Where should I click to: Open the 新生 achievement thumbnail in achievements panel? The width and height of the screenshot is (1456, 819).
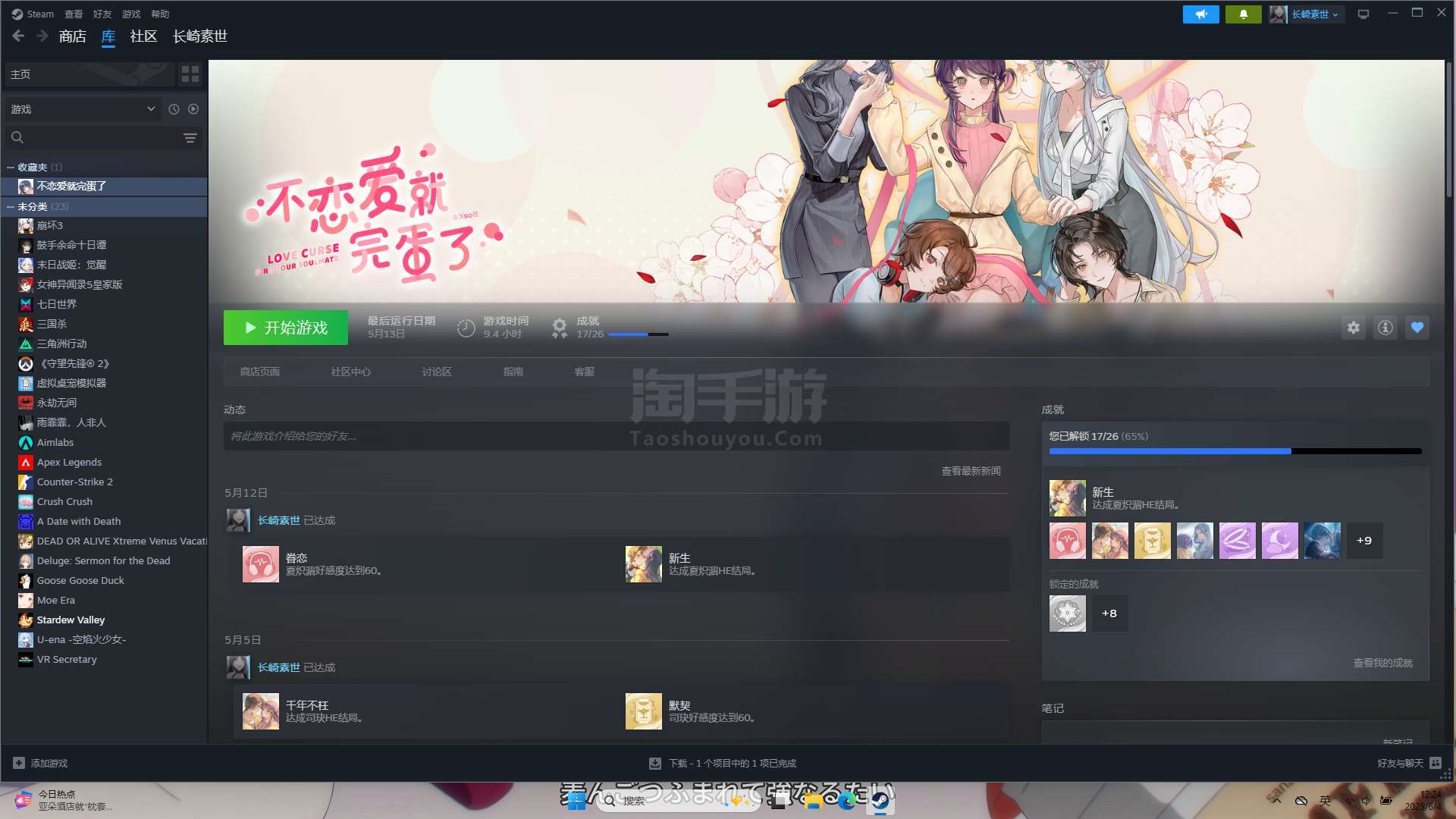1068,498
